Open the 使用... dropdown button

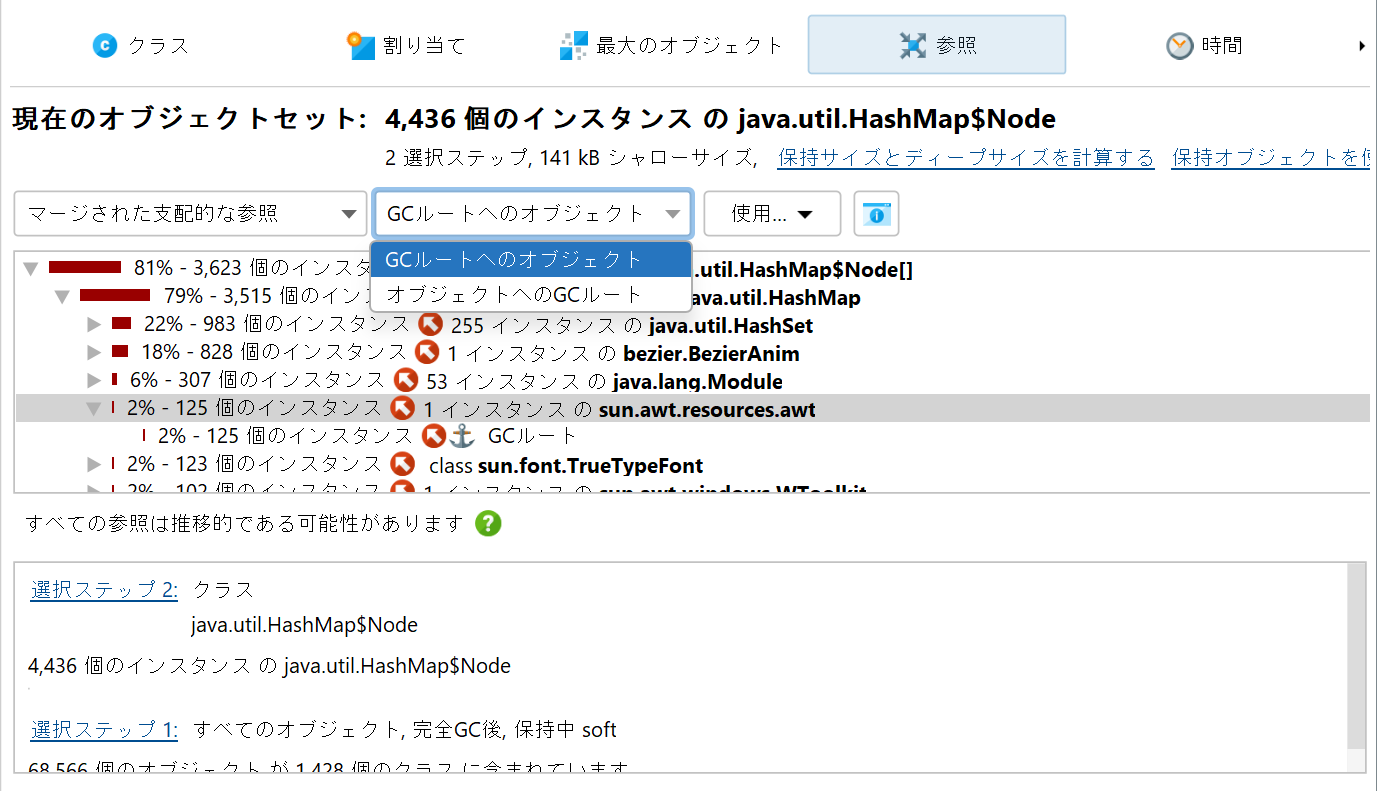(772, 213)
